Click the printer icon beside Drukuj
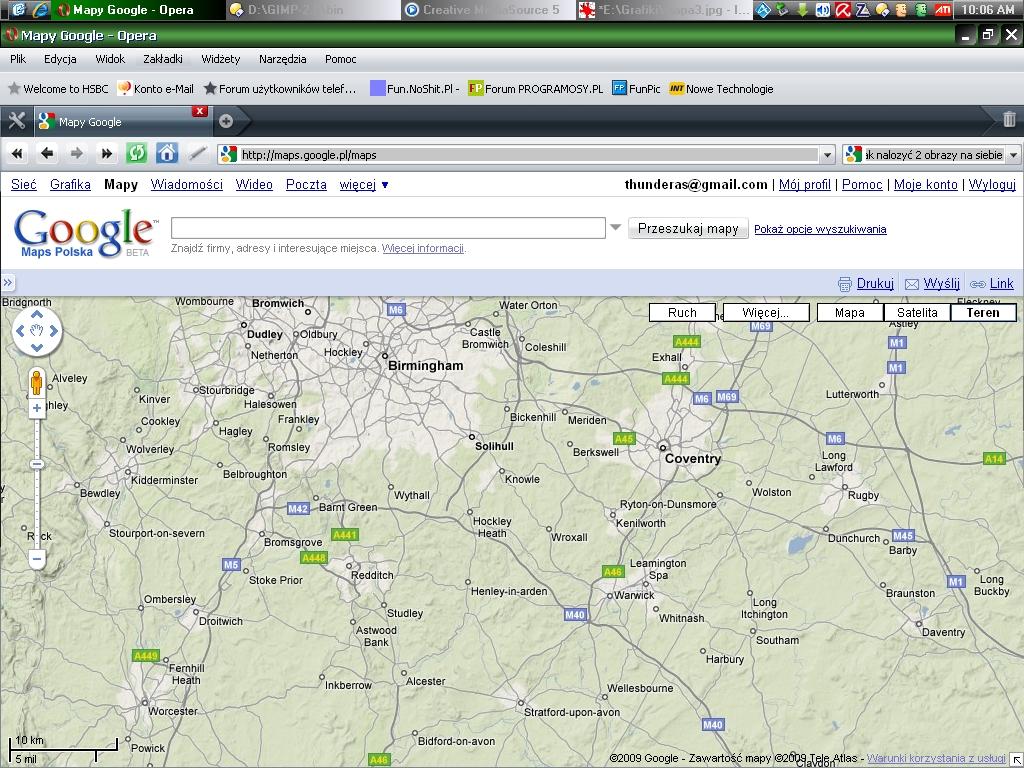Viewport: 1024px width, 768px height. tap(844, 284)
